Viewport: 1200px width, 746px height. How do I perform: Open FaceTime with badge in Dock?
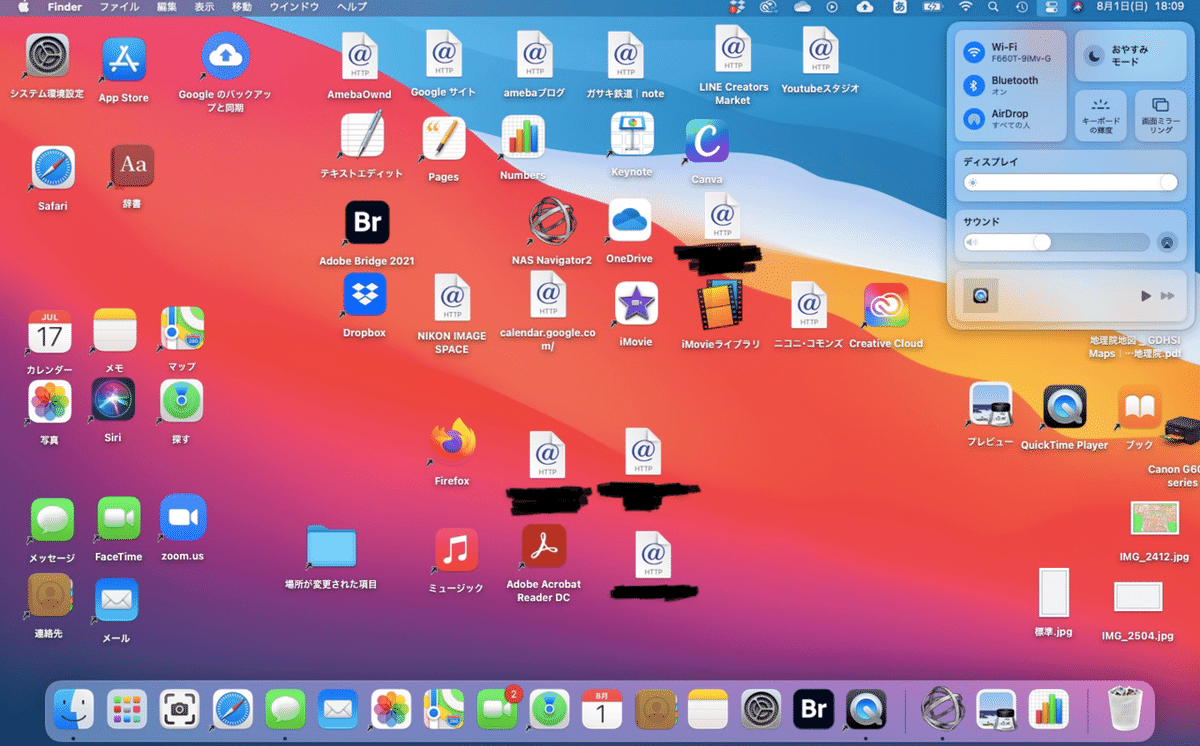tap(497, 708)
